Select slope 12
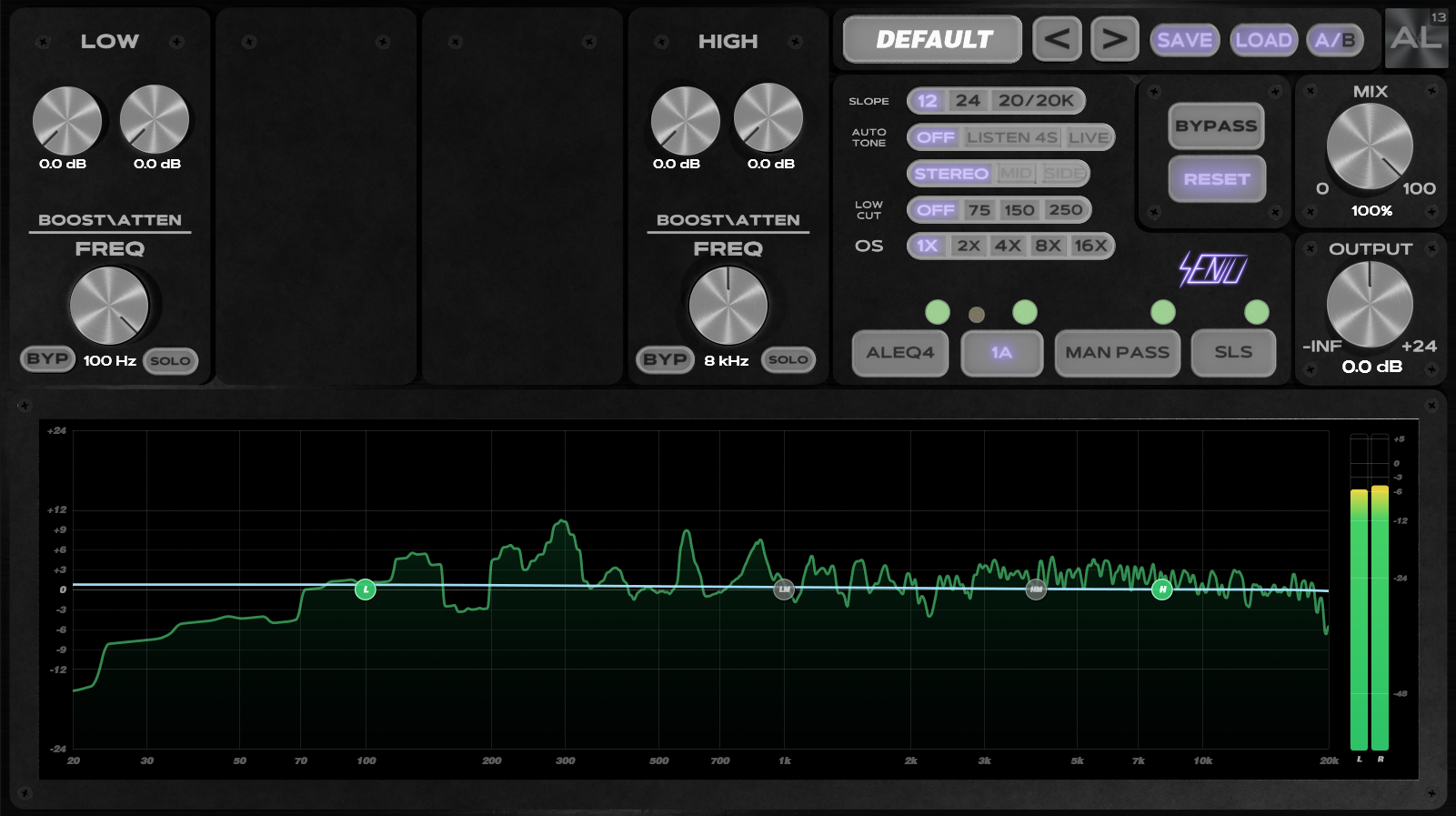 point(927,101)
